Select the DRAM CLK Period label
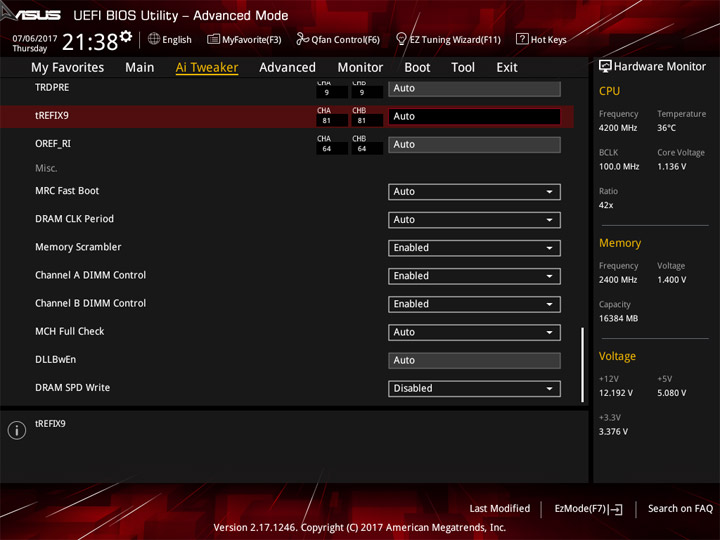 tap(74, 219)
